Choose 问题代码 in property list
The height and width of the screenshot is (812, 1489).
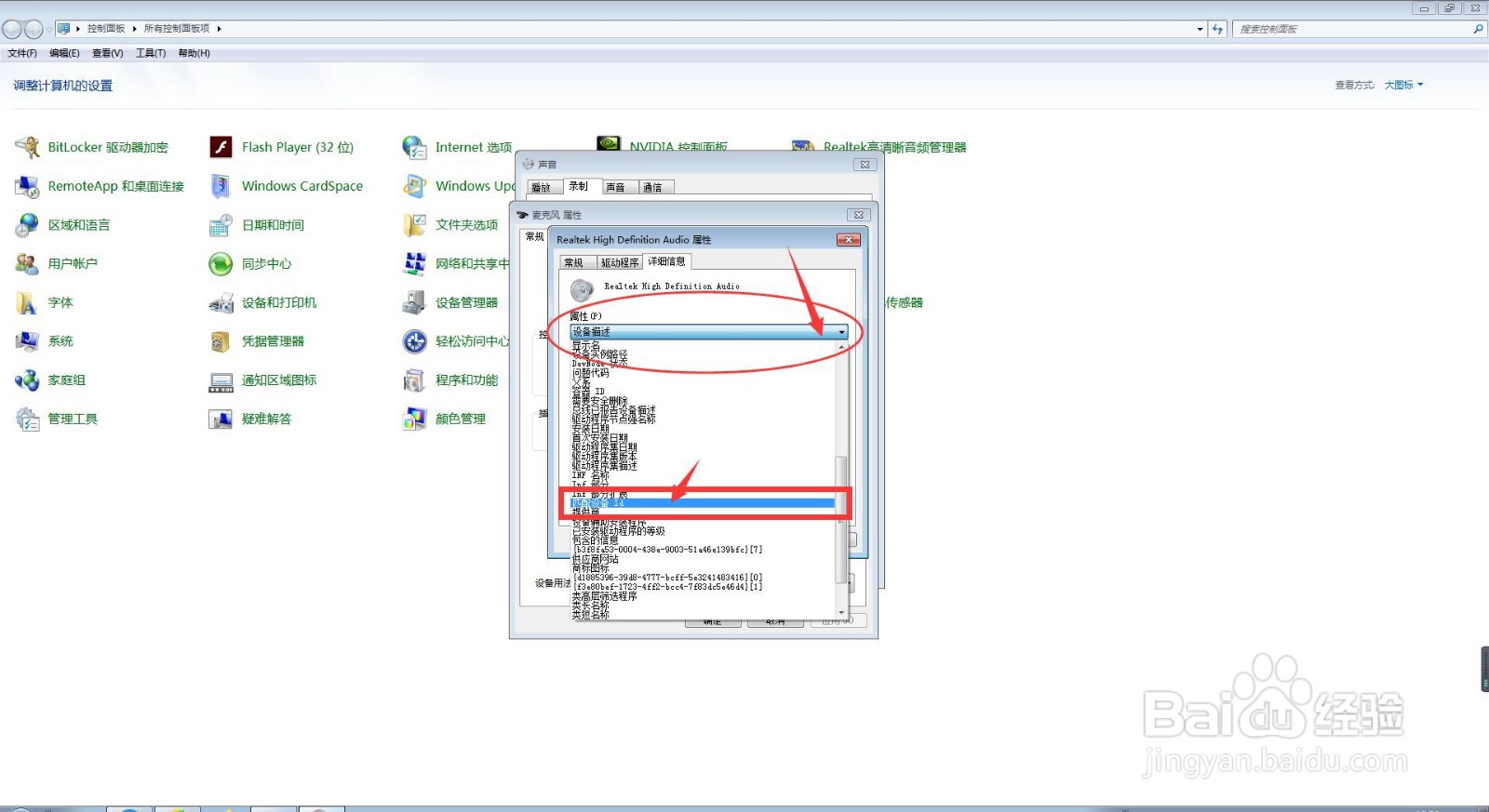[x=703, y=373]
